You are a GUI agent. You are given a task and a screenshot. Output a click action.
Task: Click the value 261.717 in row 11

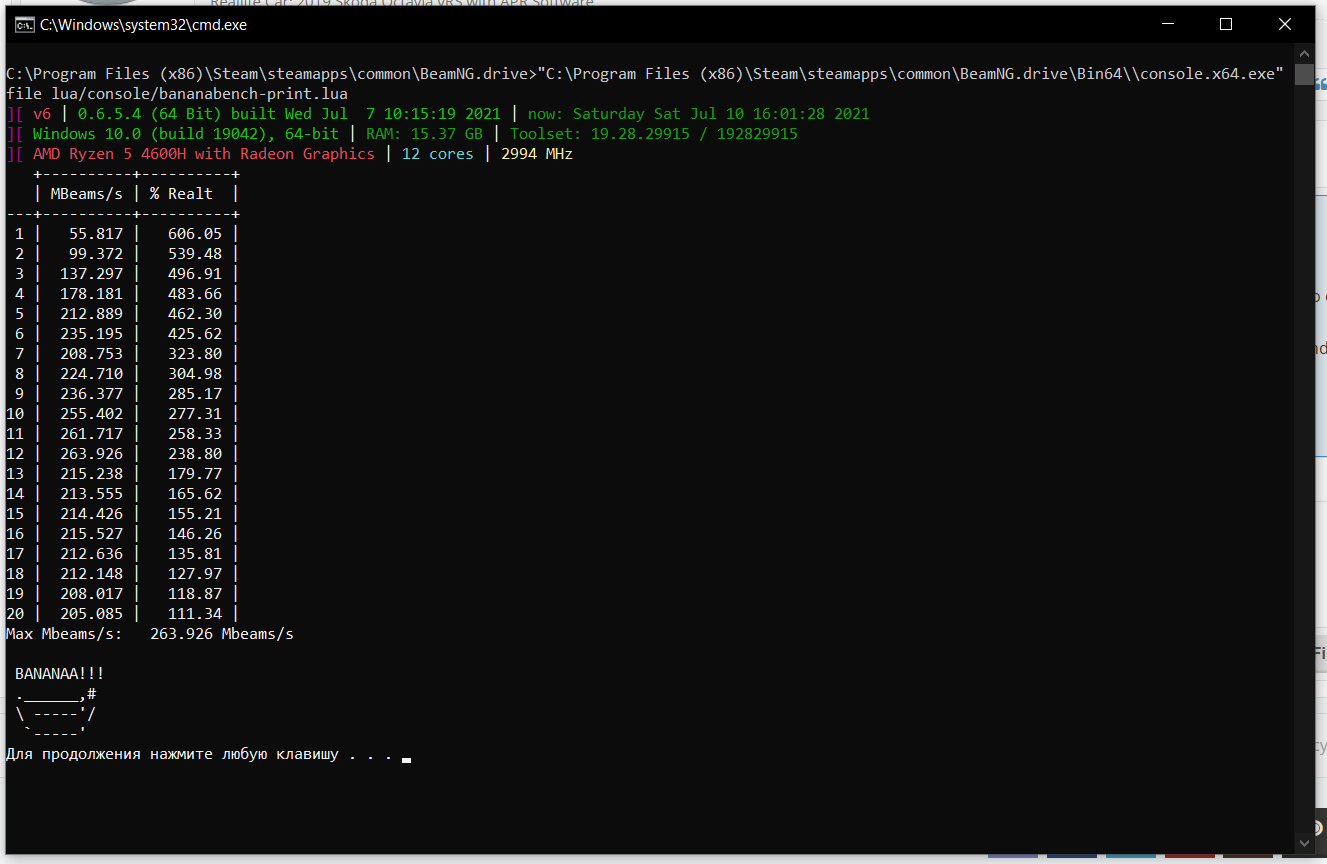[x=92, y=434]
